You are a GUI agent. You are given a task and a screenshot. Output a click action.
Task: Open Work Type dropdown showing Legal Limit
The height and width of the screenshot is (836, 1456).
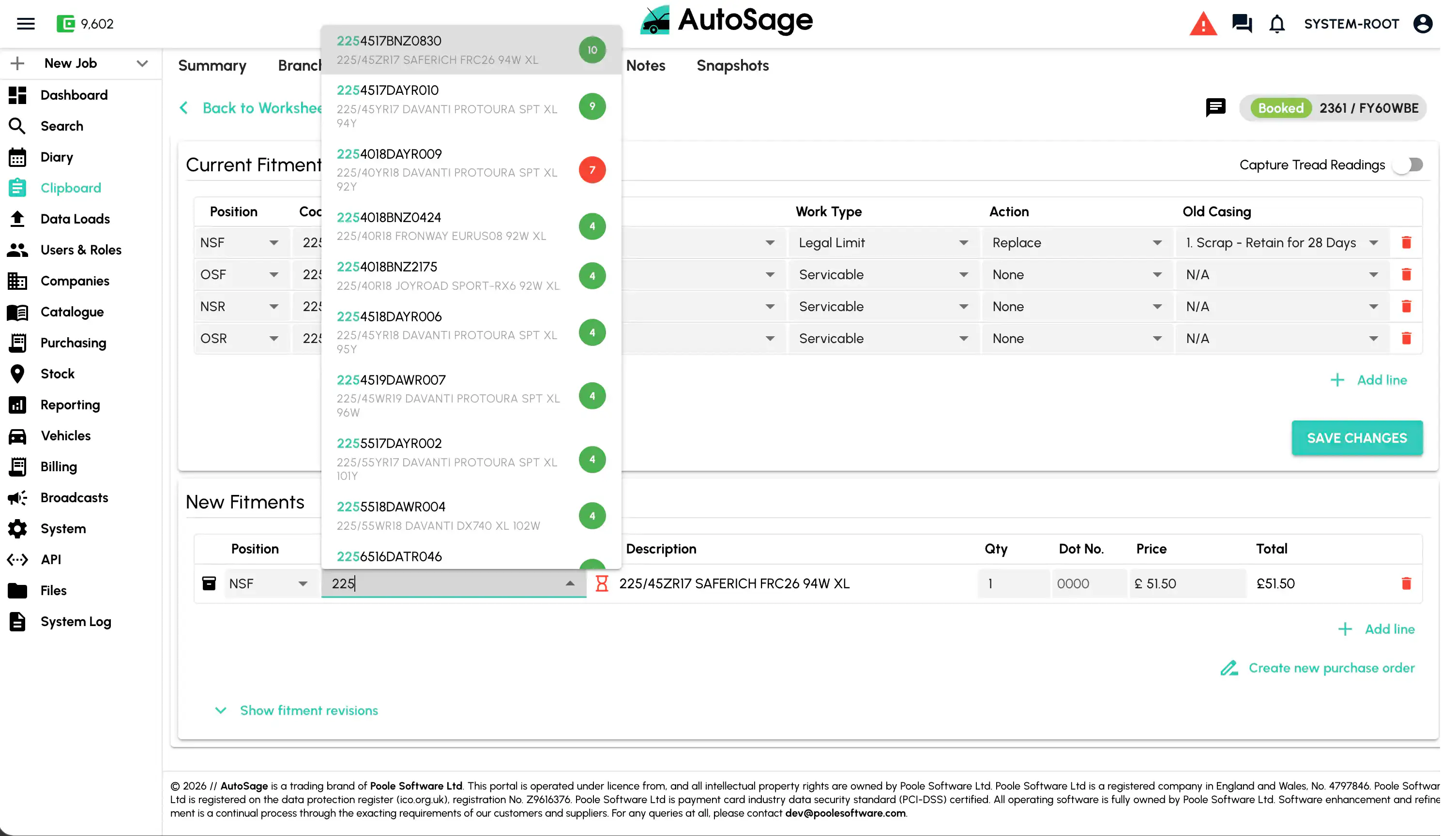pos(883,243)
